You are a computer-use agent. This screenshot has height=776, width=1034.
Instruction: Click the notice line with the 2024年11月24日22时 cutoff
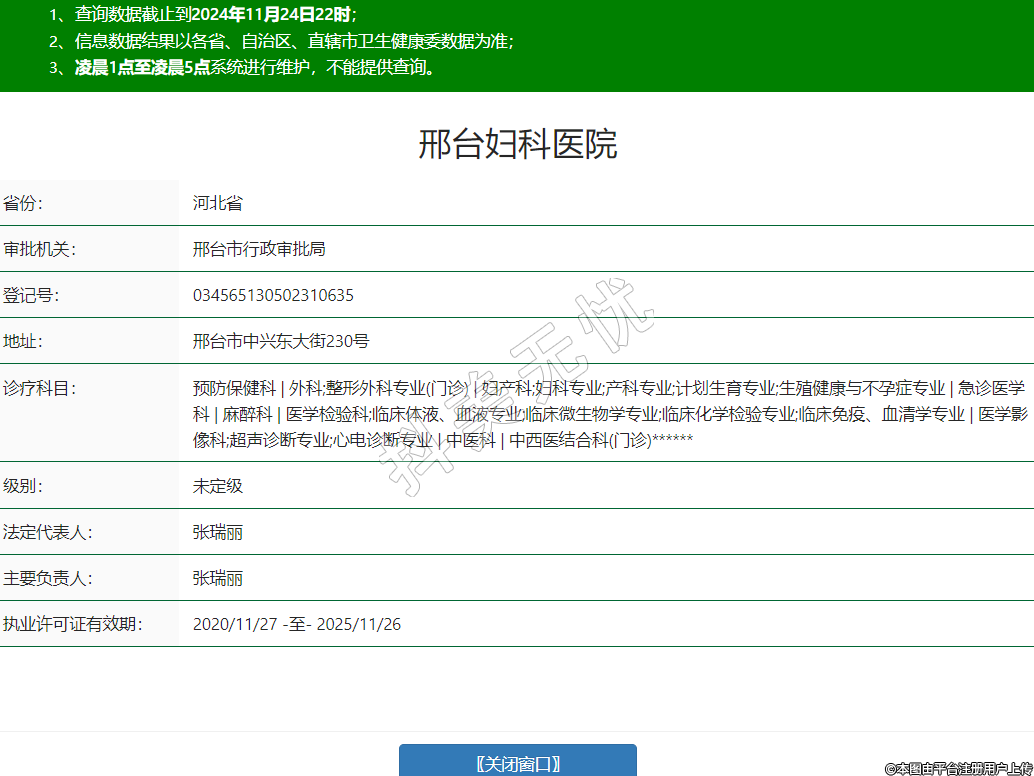203,15
